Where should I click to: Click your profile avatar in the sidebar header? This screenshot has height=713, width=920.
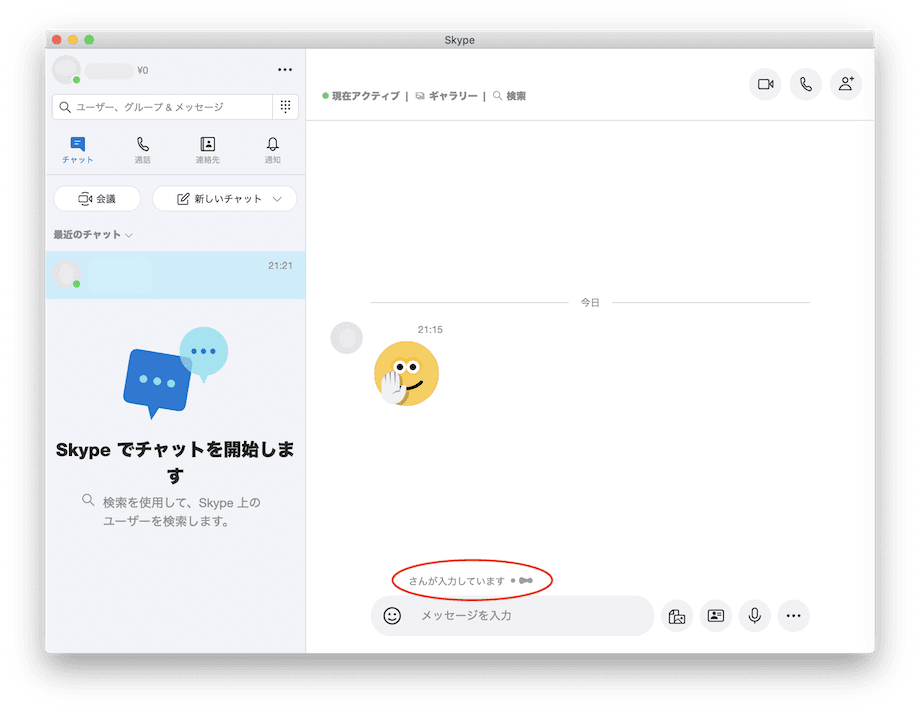click(66, 70)
